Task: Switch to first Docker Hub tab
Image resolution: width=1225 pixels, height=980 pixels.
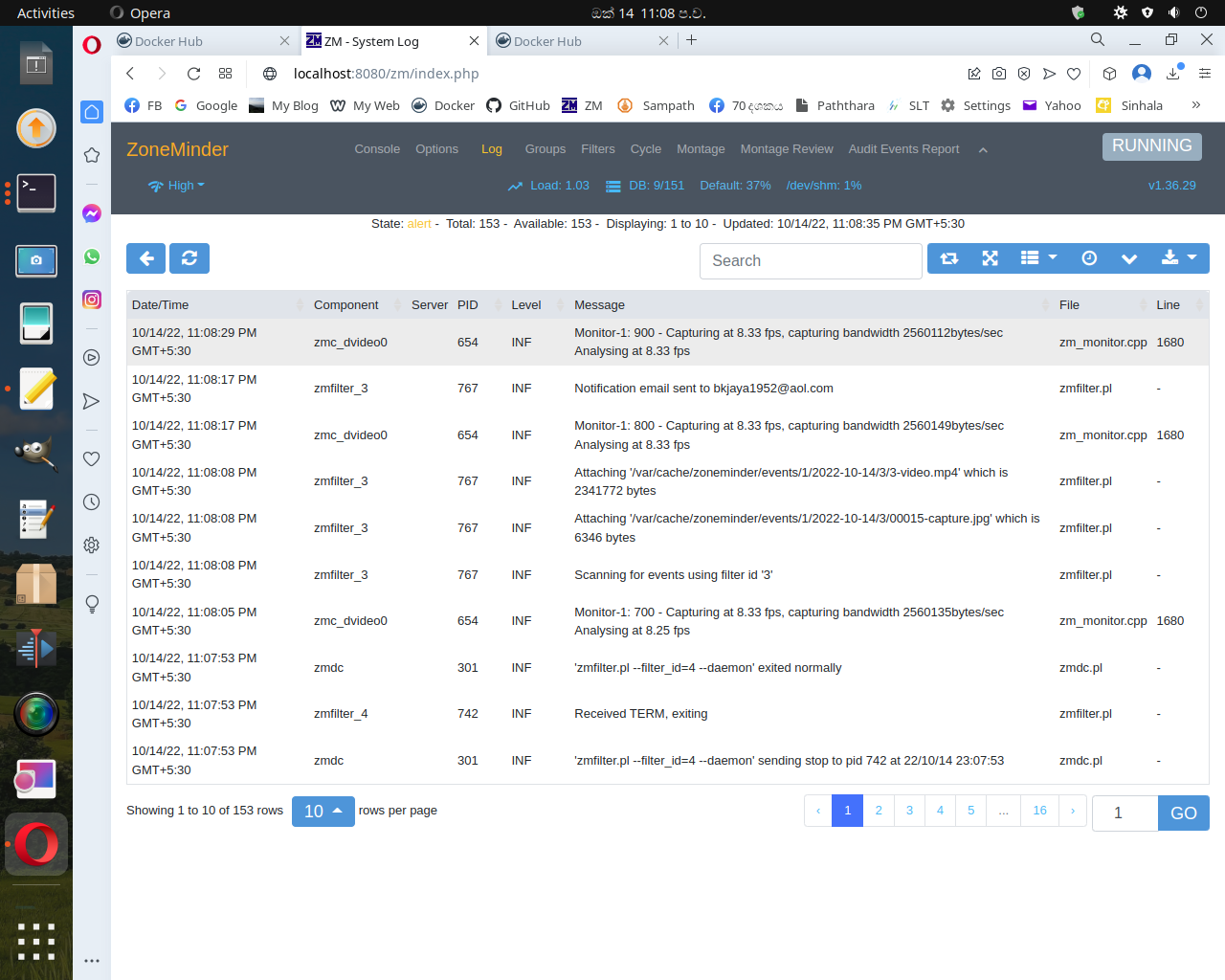Action: [202, 41]
